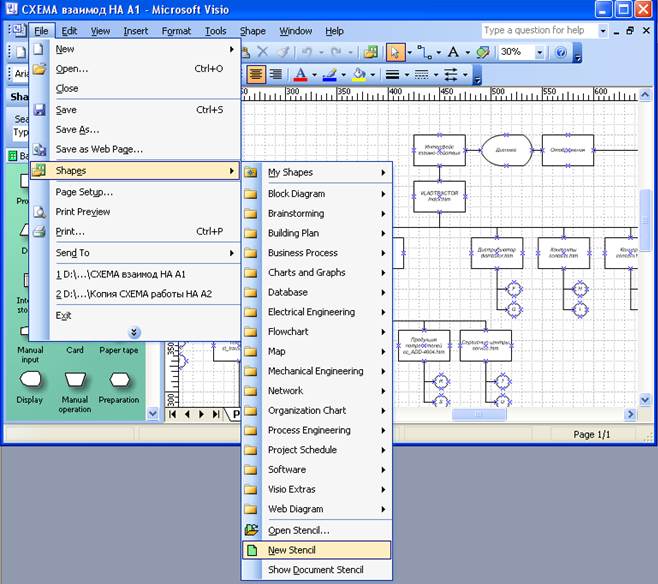Screen dimensions: 658x584
Task: Click the Delete (X) toolbar icon
Action: click(x=263, y=52)
